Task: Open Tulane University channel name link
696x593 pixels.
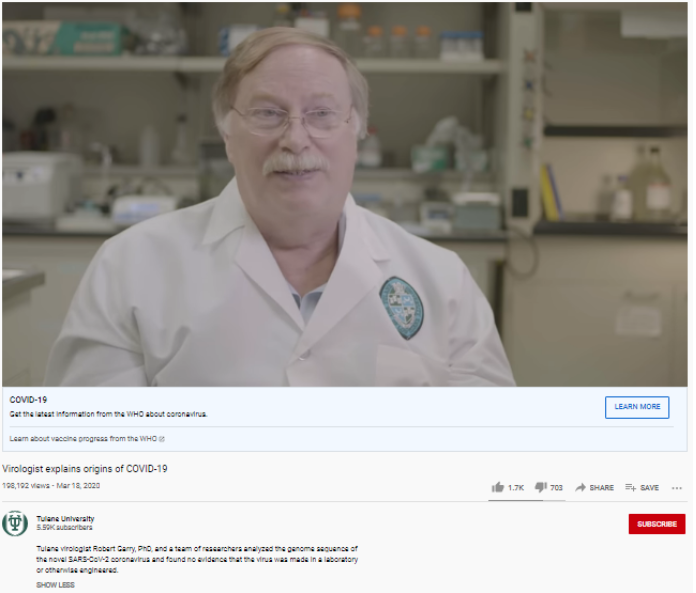Action: [x=65, y=518]
